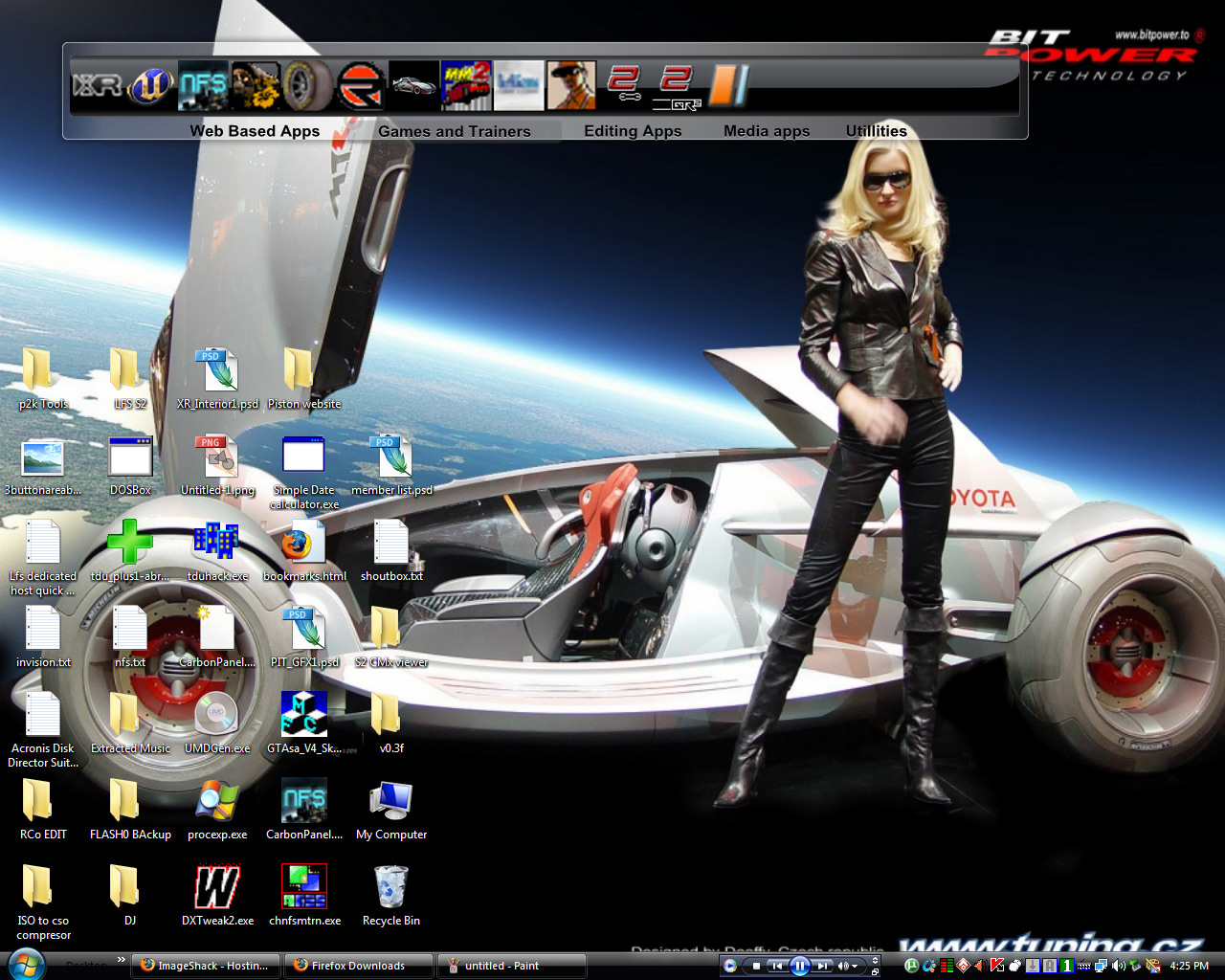This screenshot has width=1225, height=980.
Task: Open the racing tire icon in the dock
Action: coord(307,86)
